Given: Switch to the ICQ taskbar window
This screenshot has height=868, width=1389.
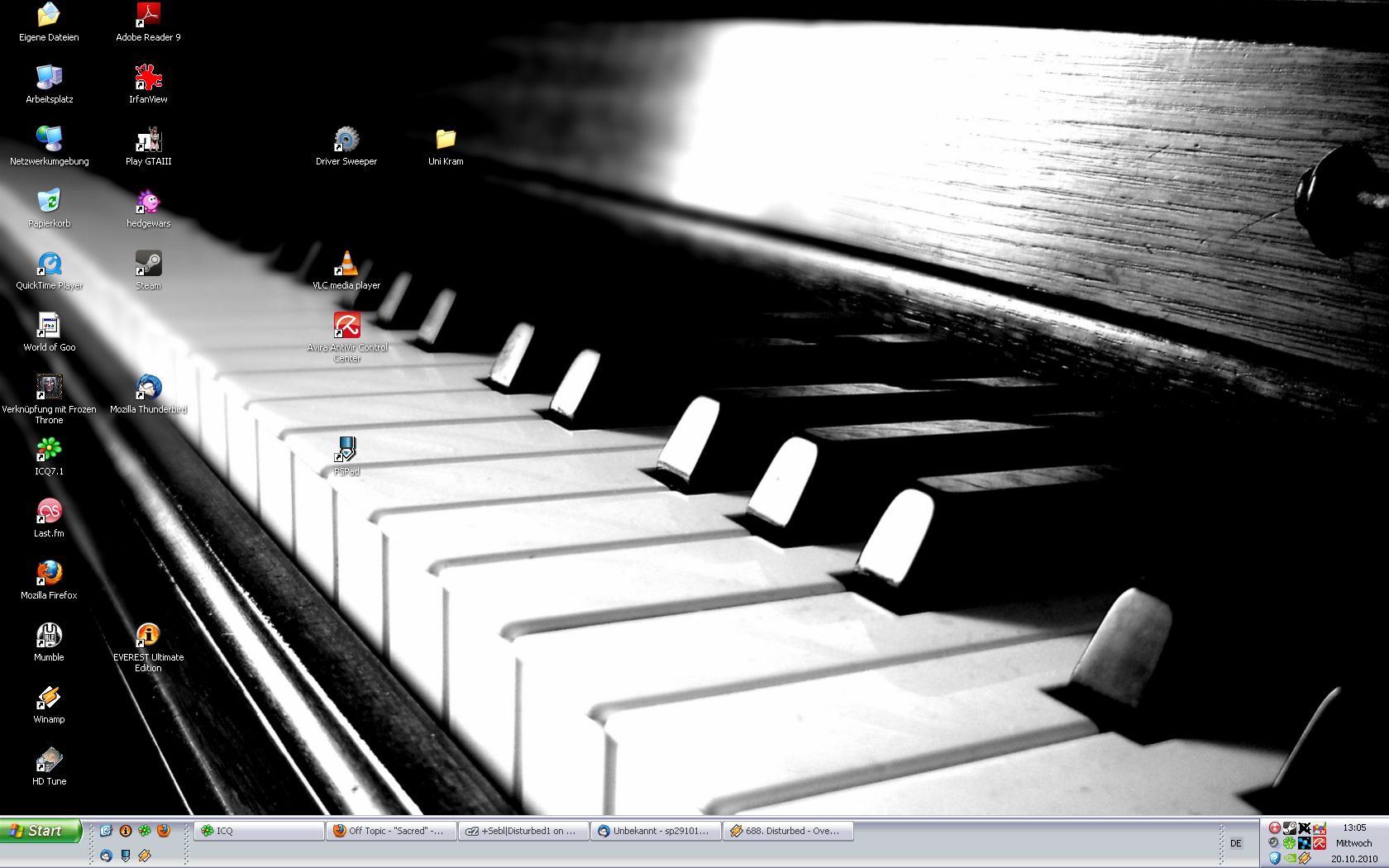Looking at the screenshot, I should pos(259,831).
